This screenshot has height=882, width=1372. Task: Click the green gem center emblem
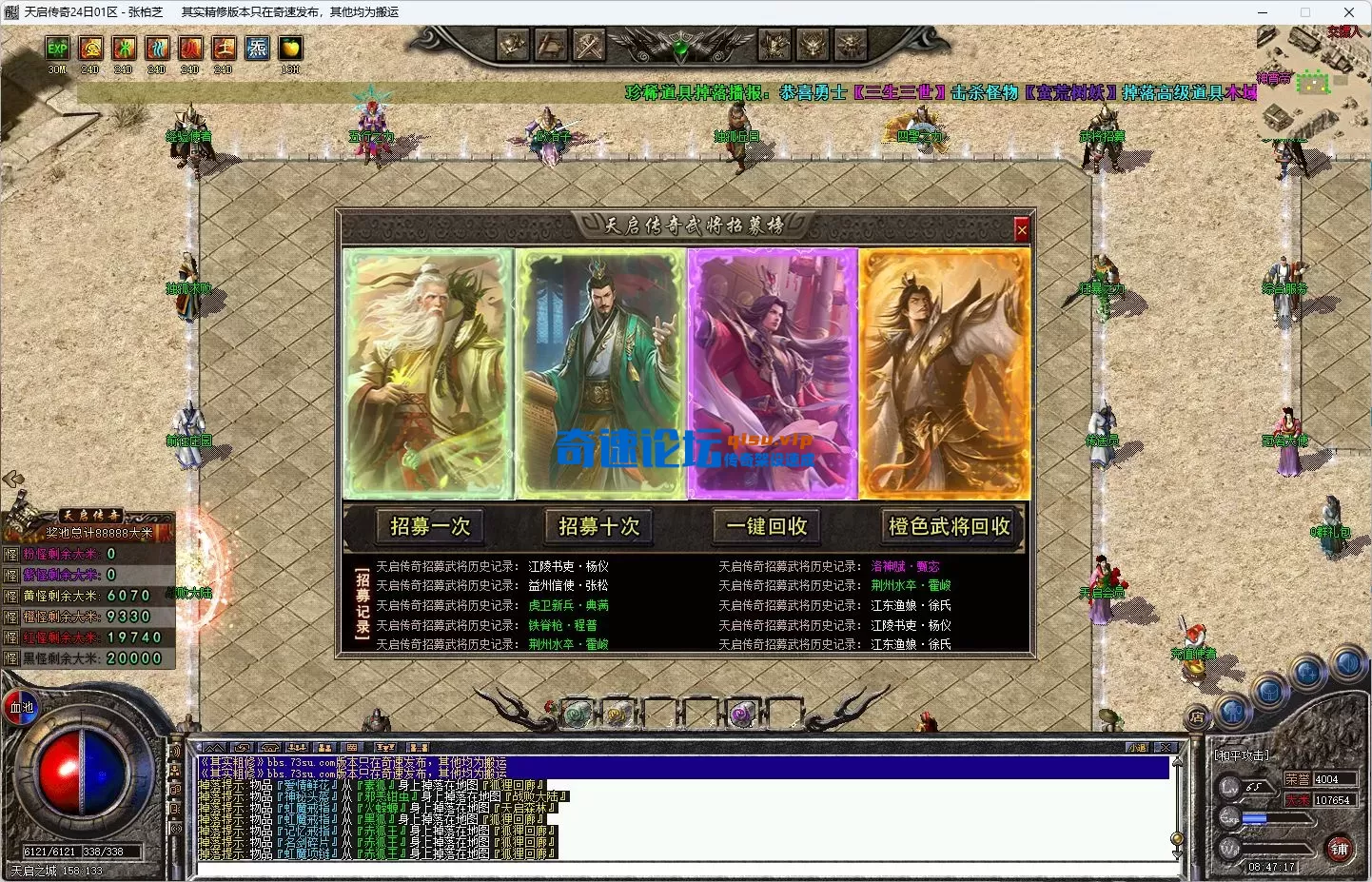(680, 48)
